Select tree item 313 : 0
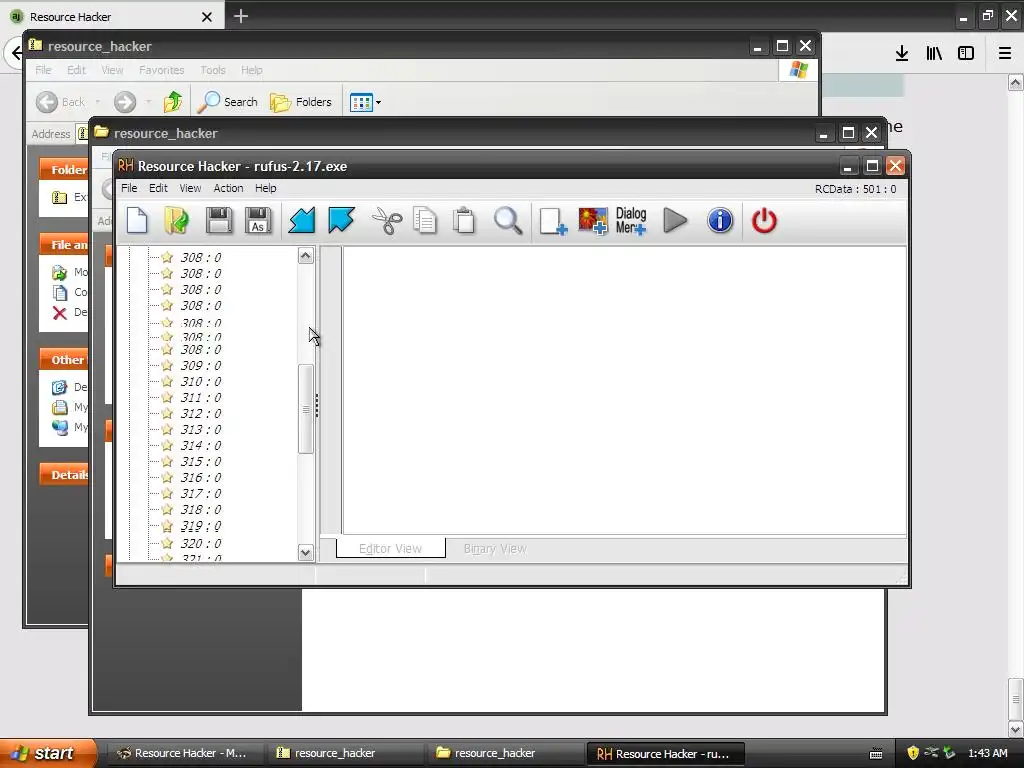The width and height of the screenshot is (1024, 768). coord(200,430)
